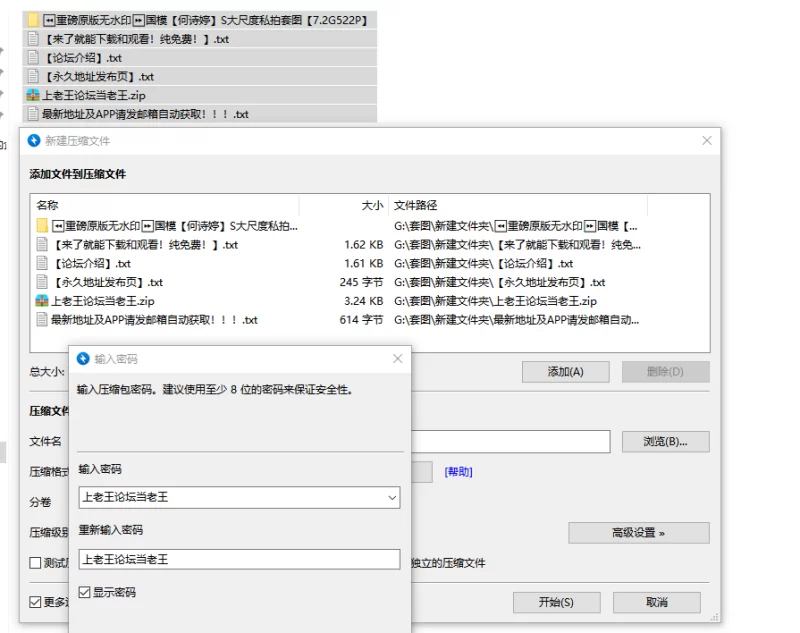Image resolution: width=800 pixels, height=633 pixels.
Task: Click the folder icon in the dialog's 名称 list
Action: [42, 225]
